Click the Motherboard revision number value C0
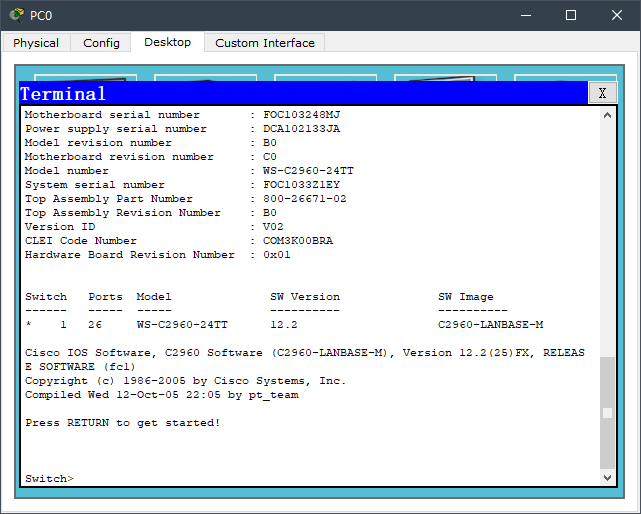The height and width of the screenshot is (514, 641). (270, 157)
